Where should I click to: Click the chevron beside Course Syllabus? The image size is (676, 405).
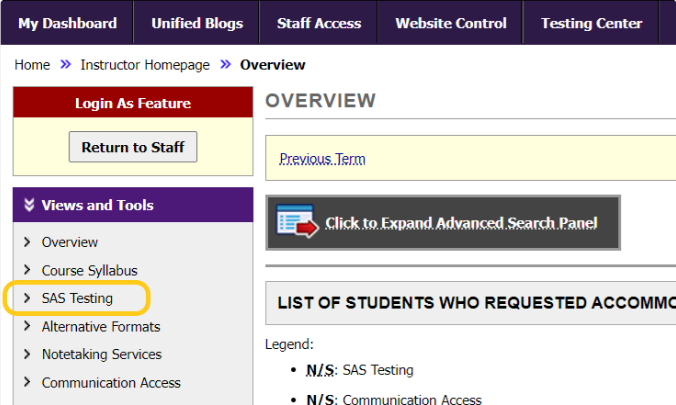point(27,270)
